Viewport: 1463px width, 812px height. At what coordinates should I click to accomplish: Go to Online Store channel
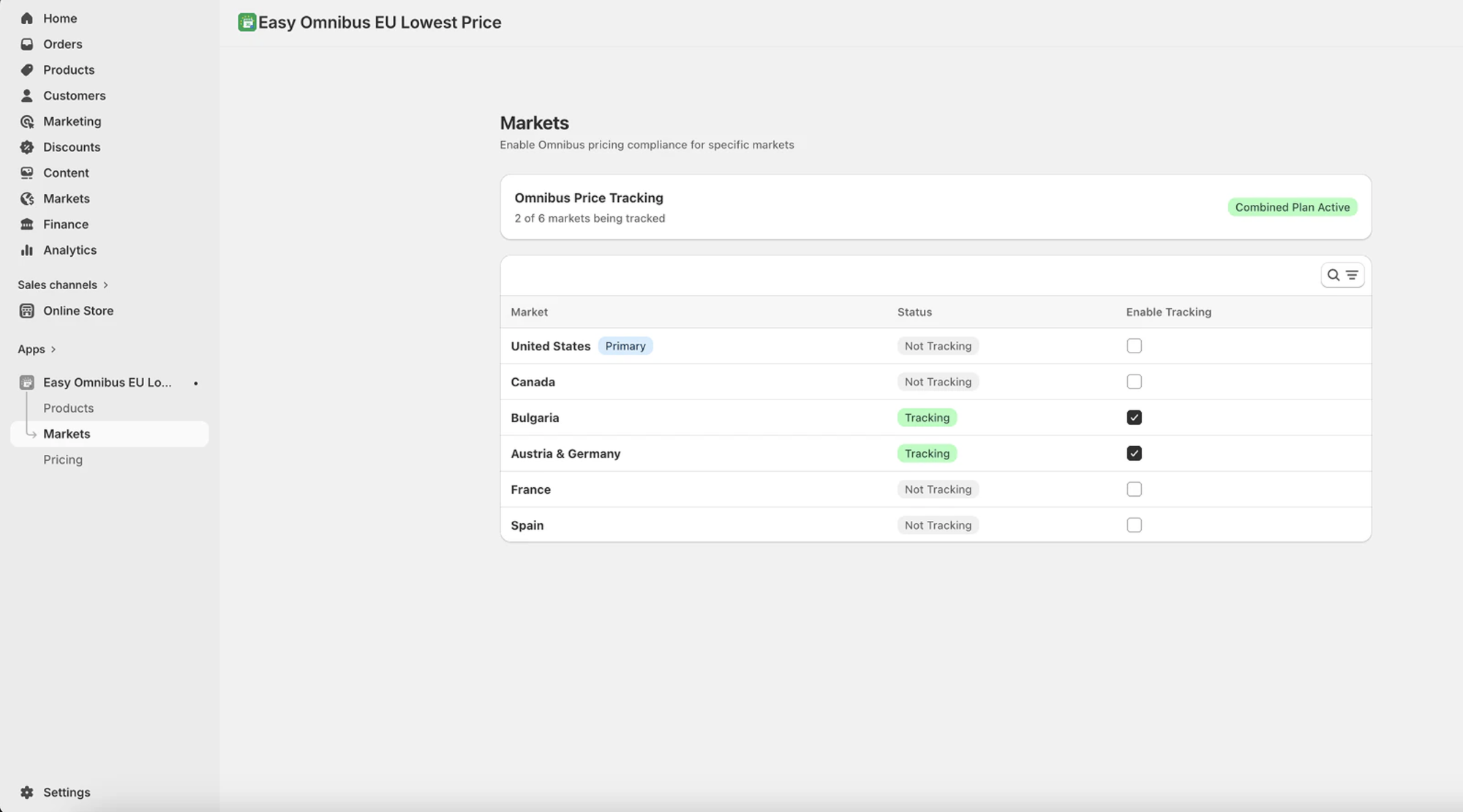[x=78, y=311]
